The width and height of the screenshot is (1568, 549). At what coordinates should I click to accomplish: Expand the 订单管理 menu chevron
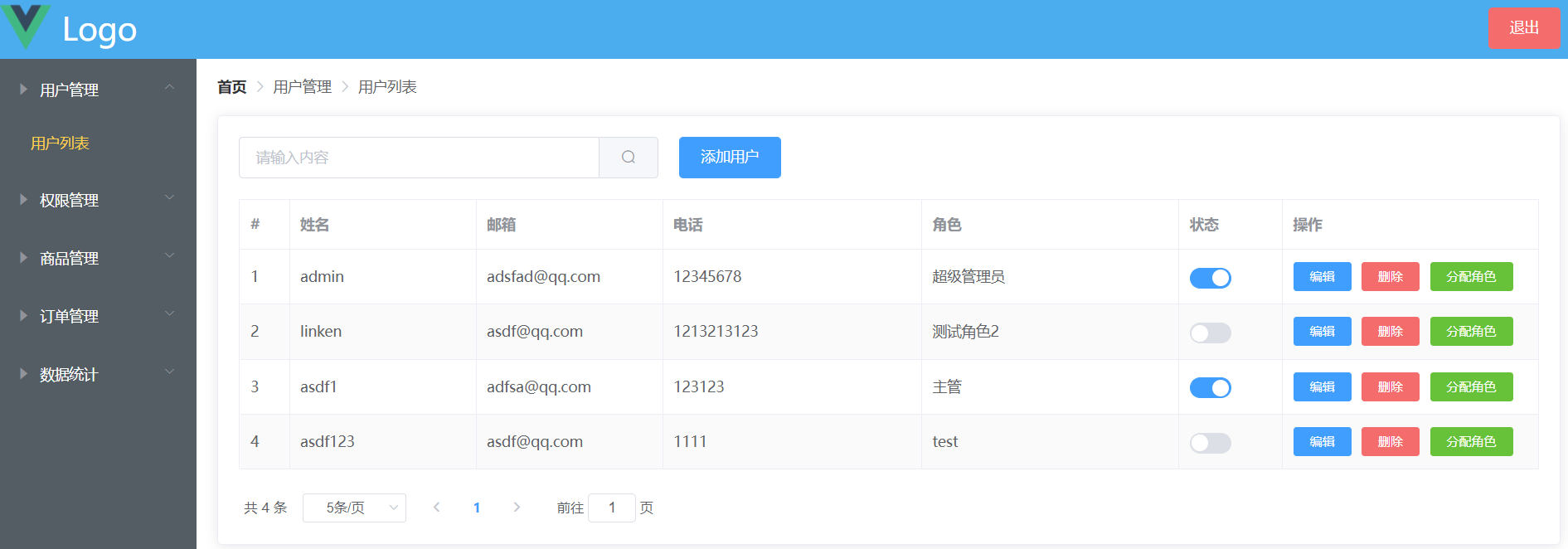(169, 313)
